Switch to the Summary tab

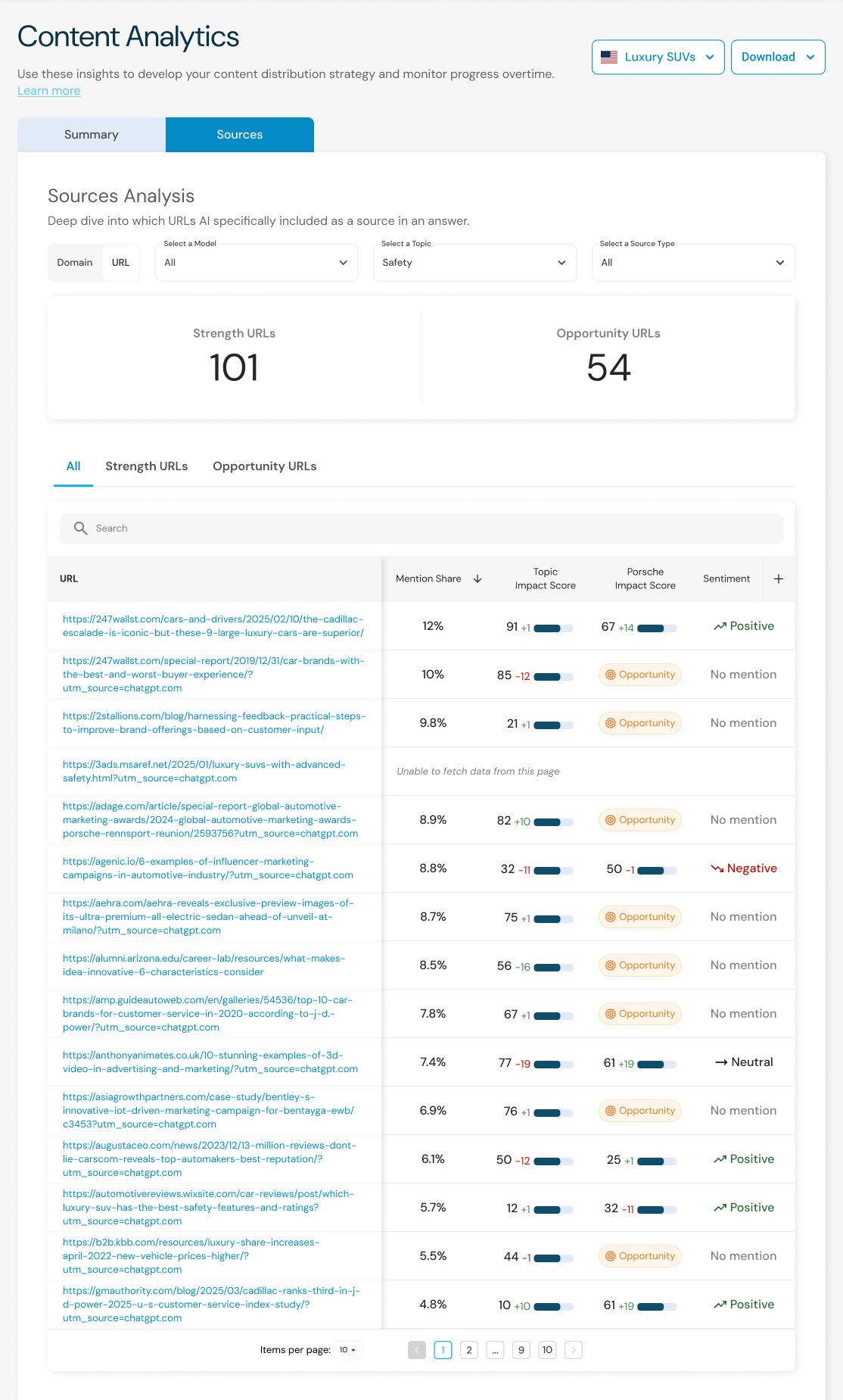tap(92, 135)
